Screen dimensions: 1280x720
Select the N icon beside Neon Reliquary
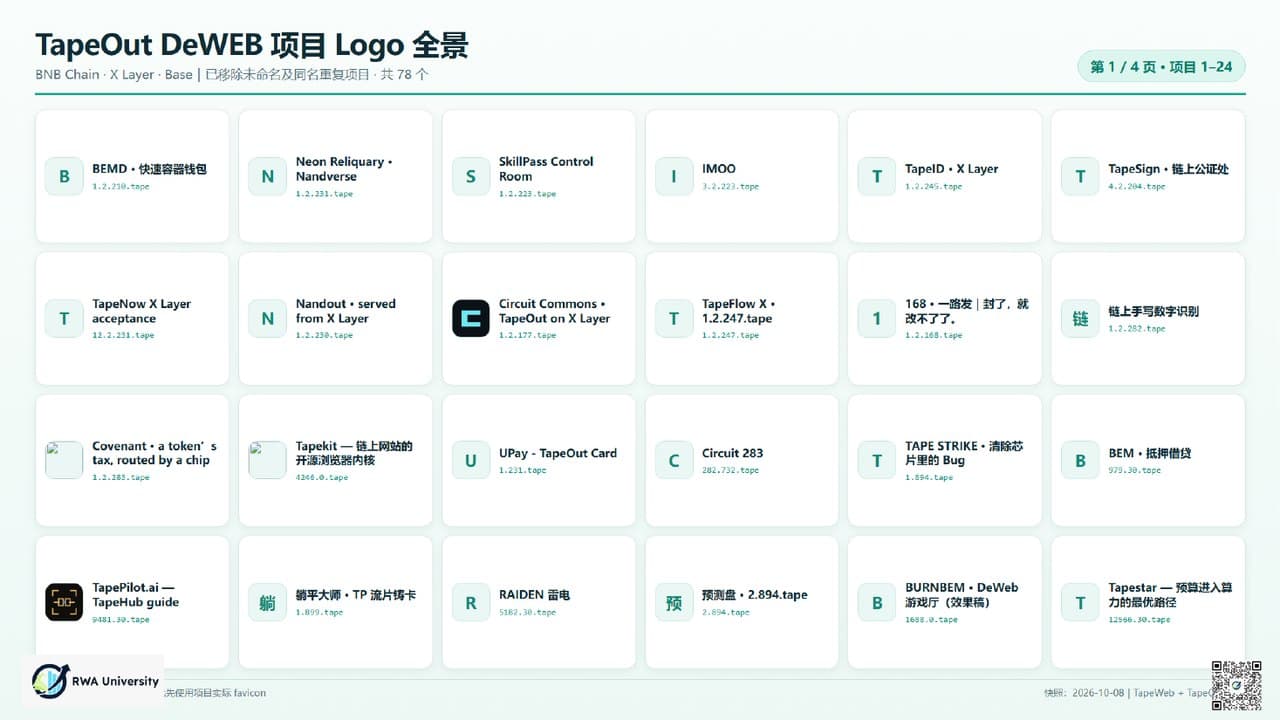[x=267, y=176]
